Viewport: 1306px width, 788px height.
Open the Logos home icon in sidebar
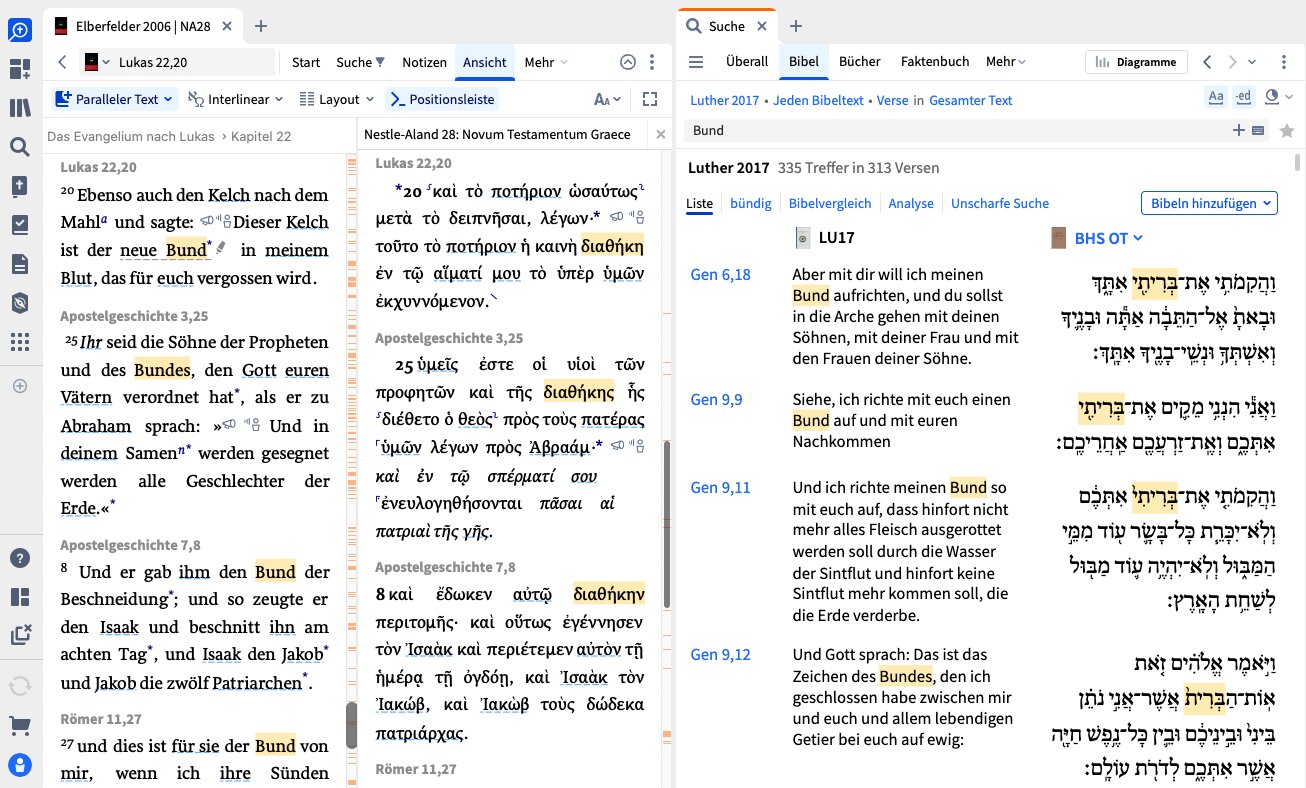tap(20, 29)
